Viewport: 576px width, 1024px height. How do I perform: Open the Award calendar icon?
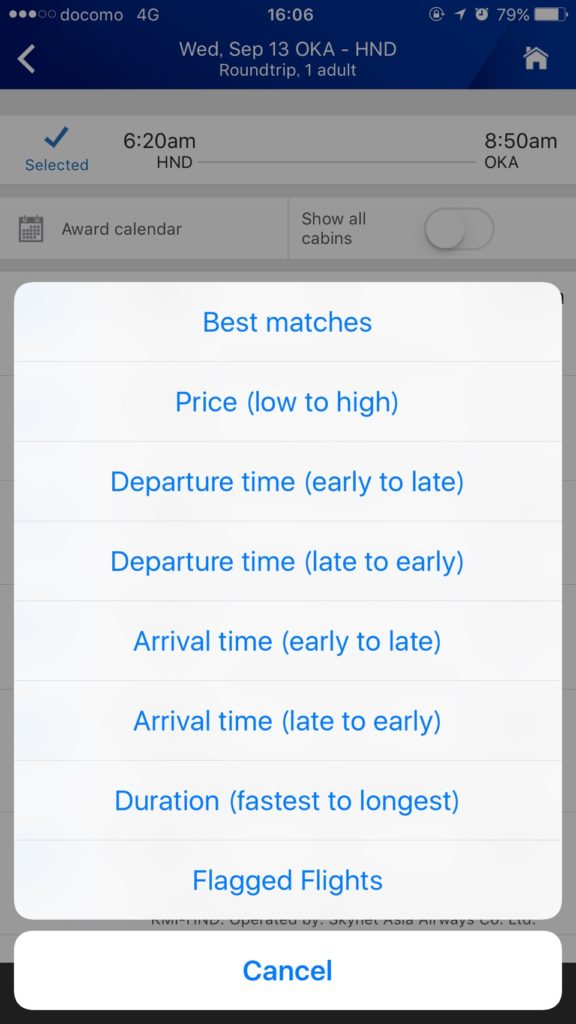pyautogui.click(x=31, y=229)
